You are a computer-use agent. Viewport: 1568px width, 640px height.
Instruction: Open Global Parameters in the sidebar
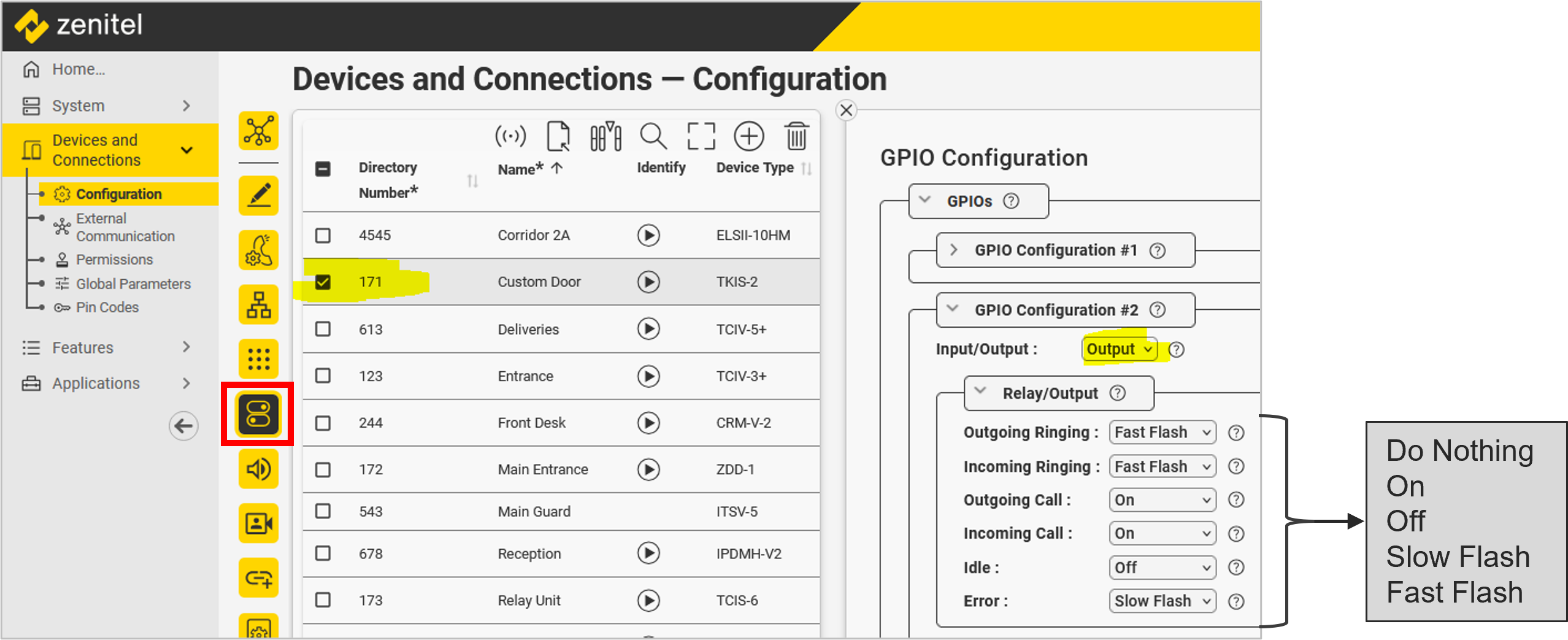133,284
